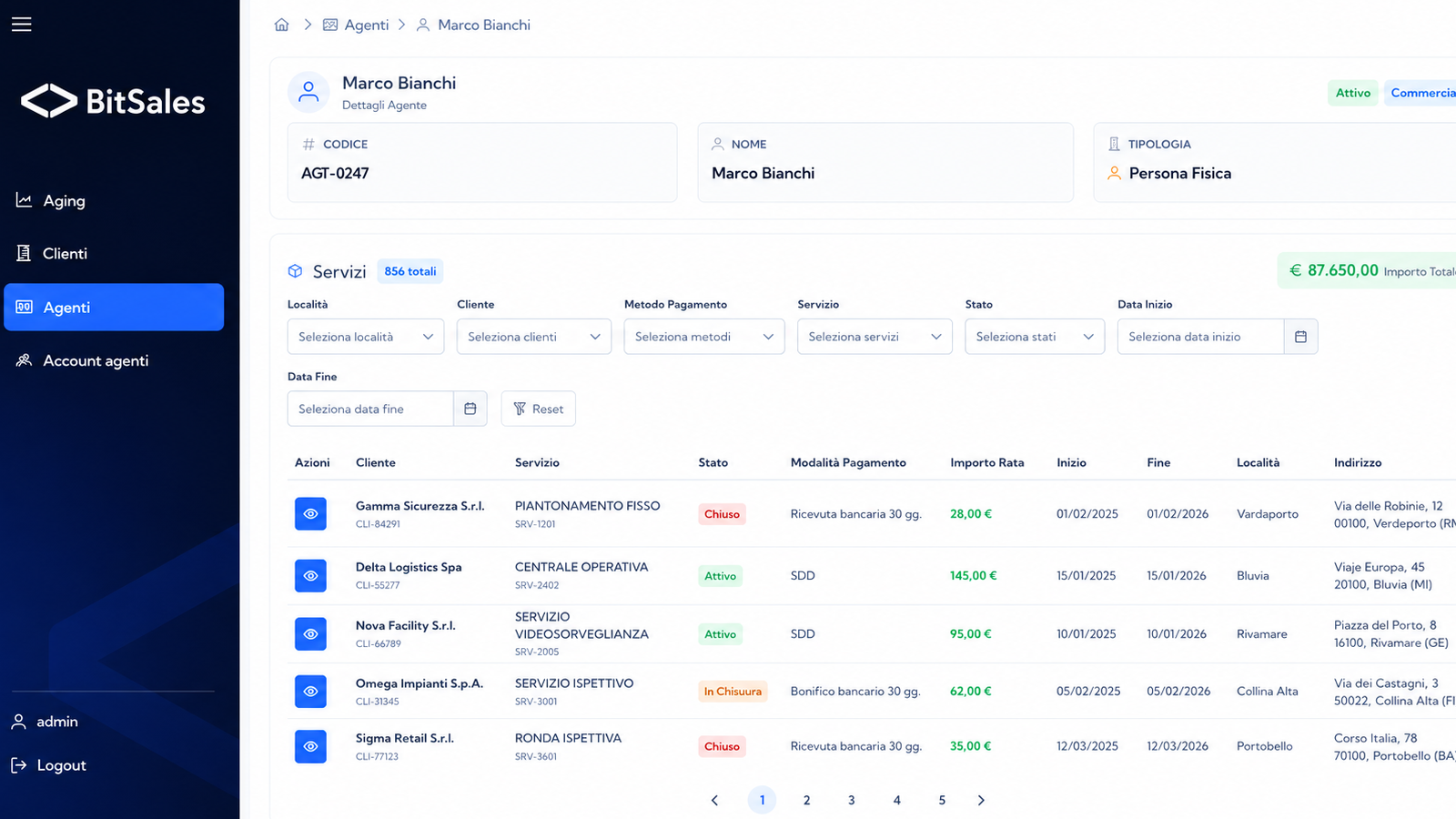The width and height of the screenshot is (1456, 819).
Task: Click the In Chiusura status badge
Action: click(733, 692)
